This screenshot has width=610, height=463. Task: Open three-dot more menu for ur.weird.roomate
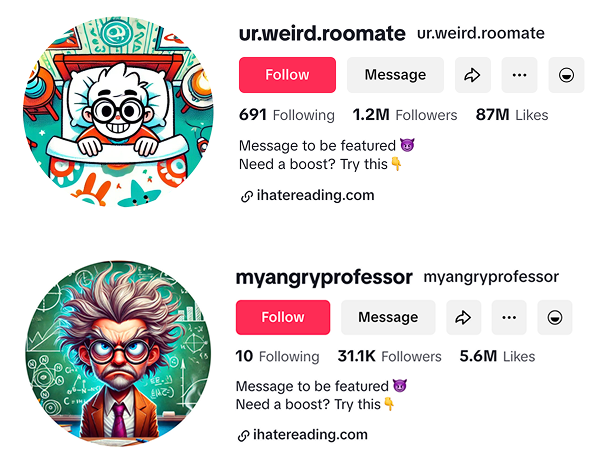tap(519, 75)
